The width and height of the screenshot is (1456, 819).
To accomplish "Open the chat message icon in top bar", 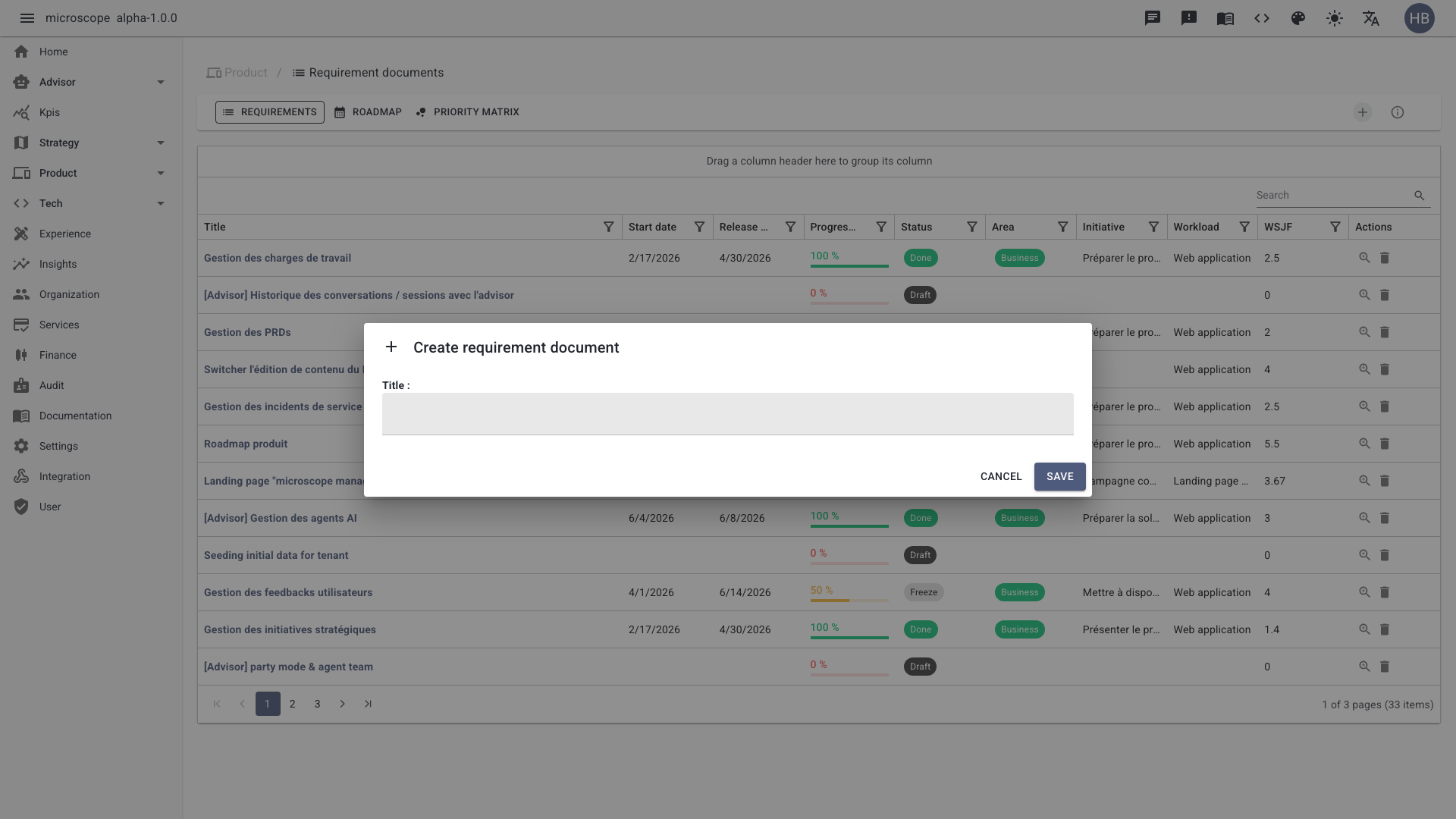I will click(1153, 18).
